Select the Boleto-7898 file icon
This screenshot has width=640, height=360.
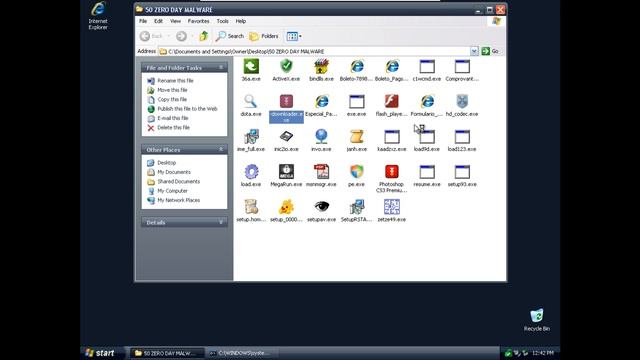click(357, 67)
